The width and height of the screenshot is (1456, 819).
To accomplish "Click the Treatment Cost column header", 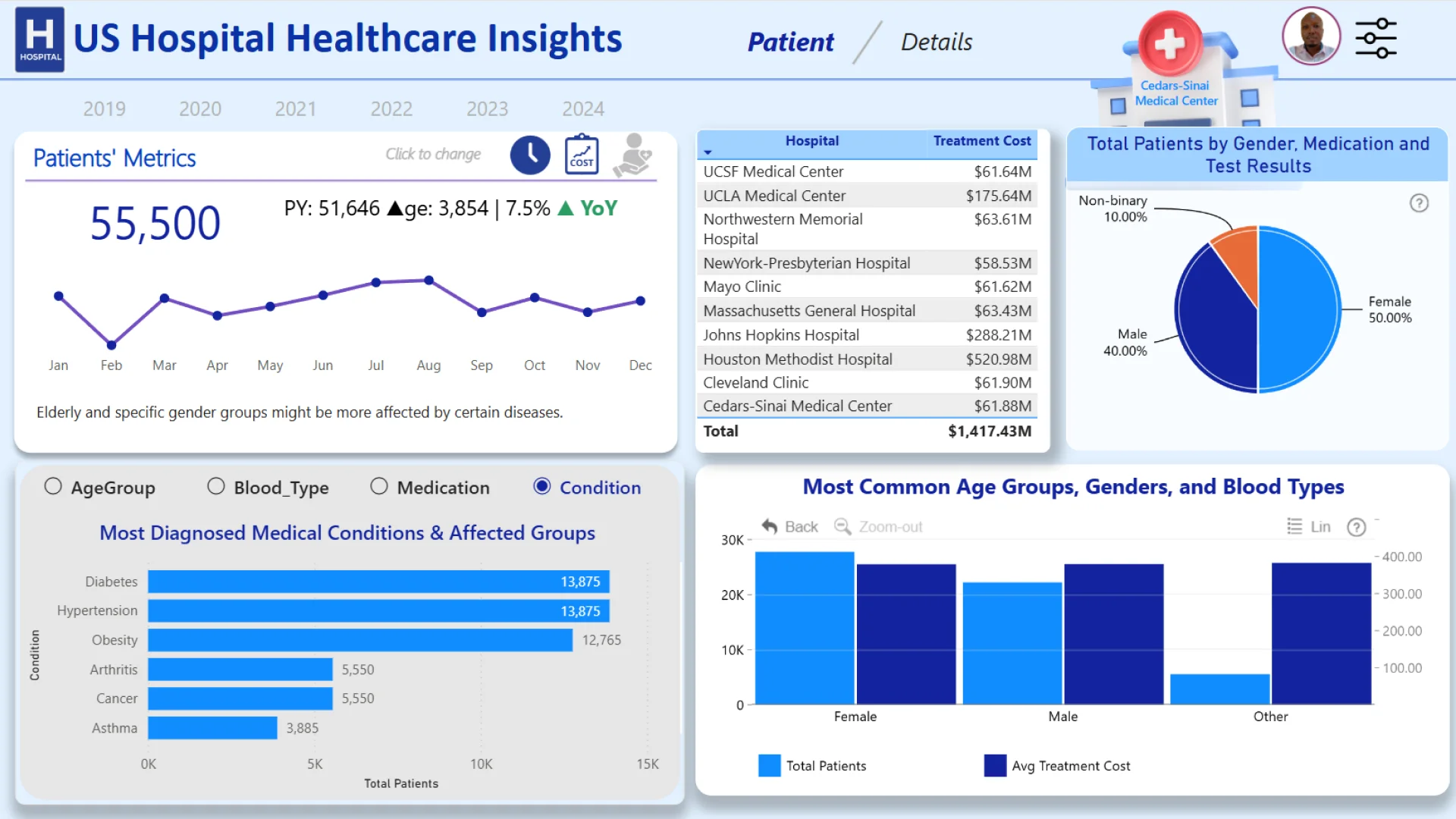I will pos(981,141).
